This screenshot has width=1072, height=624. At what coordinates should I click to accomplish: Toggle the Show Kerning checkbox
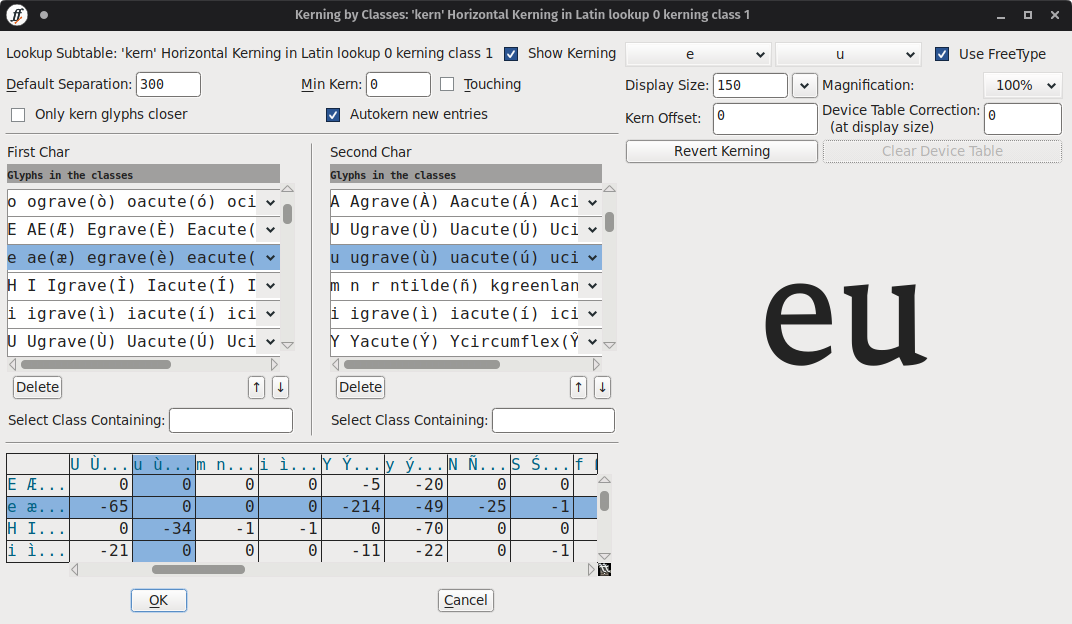511,54
